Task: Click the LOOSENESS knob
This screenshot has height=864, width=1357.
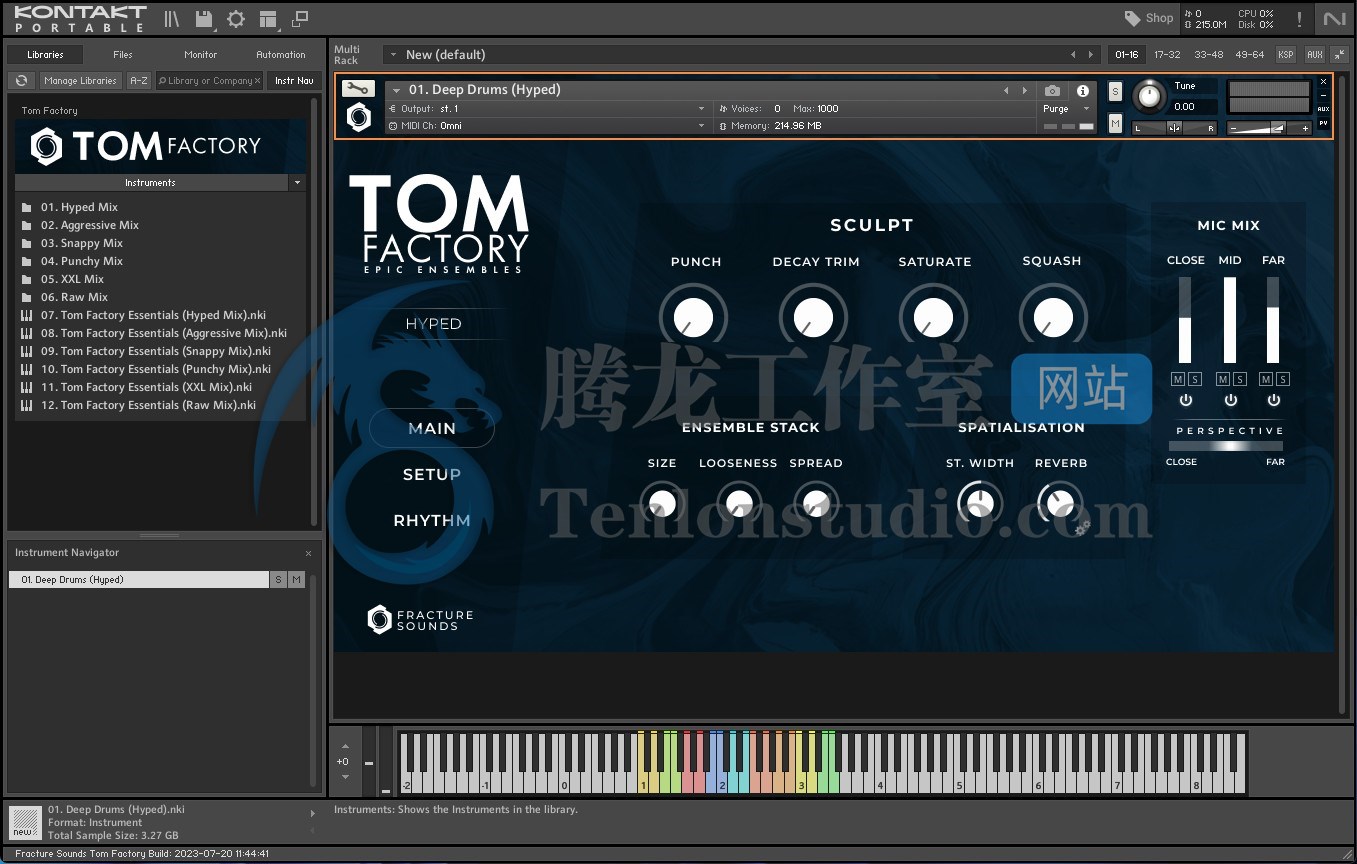Action: pos(738,503)
